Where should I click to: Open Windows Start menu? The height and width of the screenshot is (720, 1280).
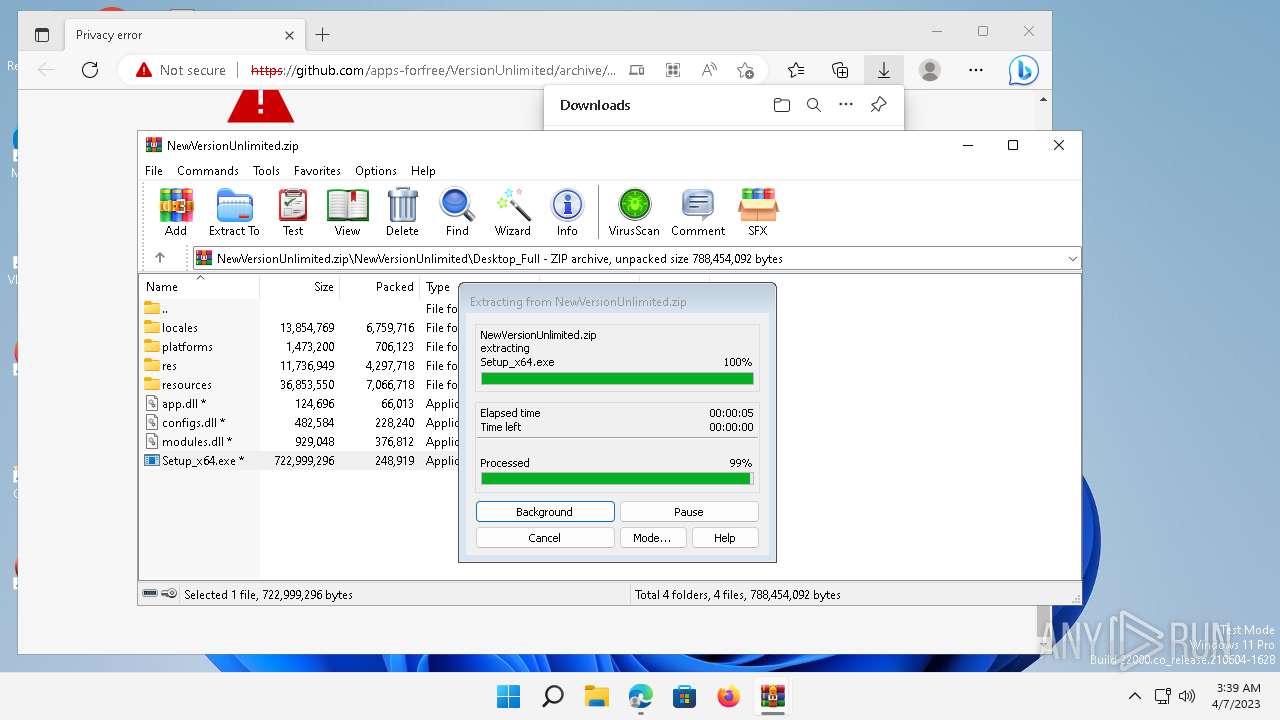click(508, 696)
